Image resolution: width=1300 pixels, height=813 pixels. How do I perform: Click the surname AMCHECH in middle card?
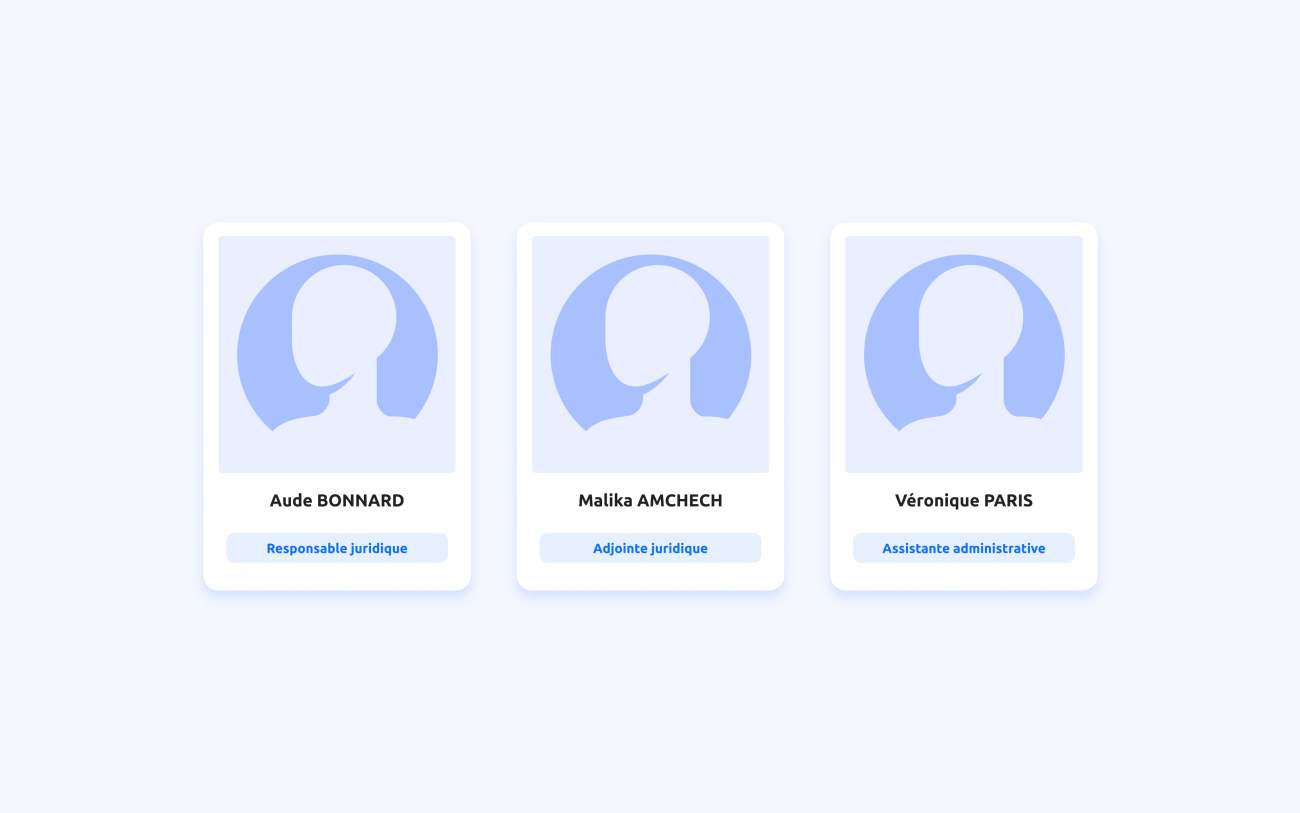(x=680, y=500)
